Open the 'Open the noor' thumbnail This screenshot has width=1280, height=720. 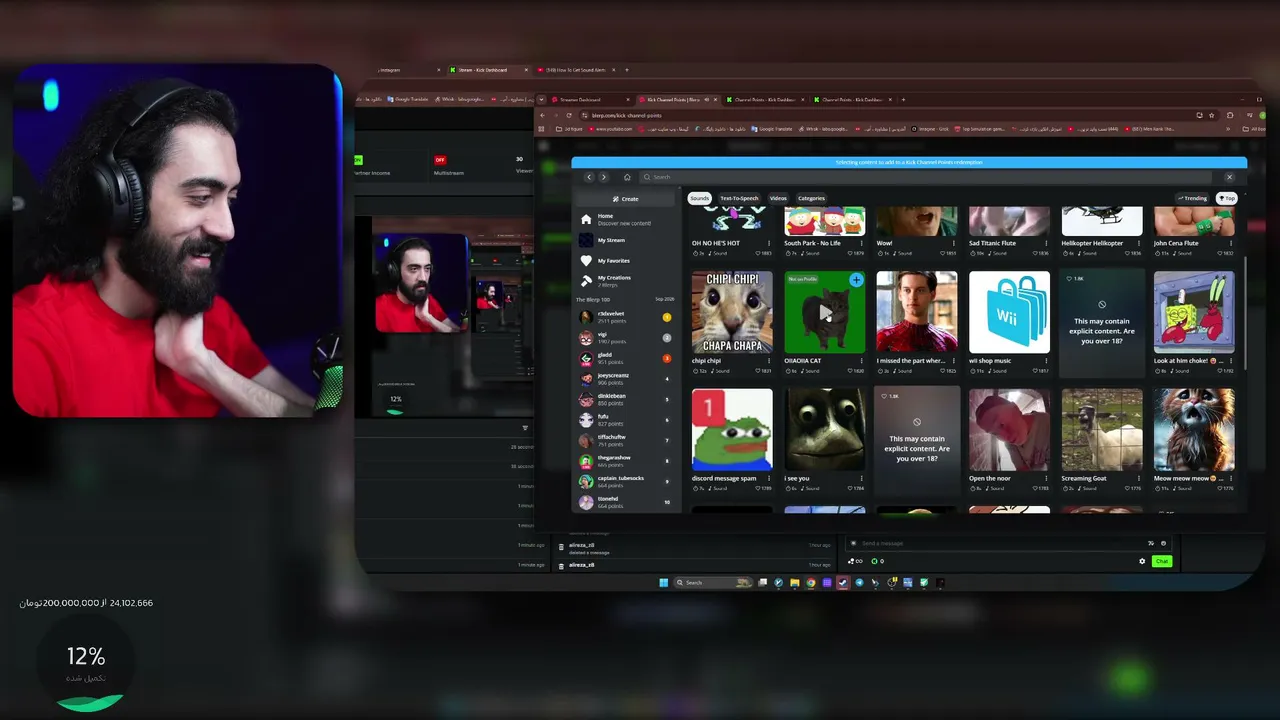(1009, 430)
